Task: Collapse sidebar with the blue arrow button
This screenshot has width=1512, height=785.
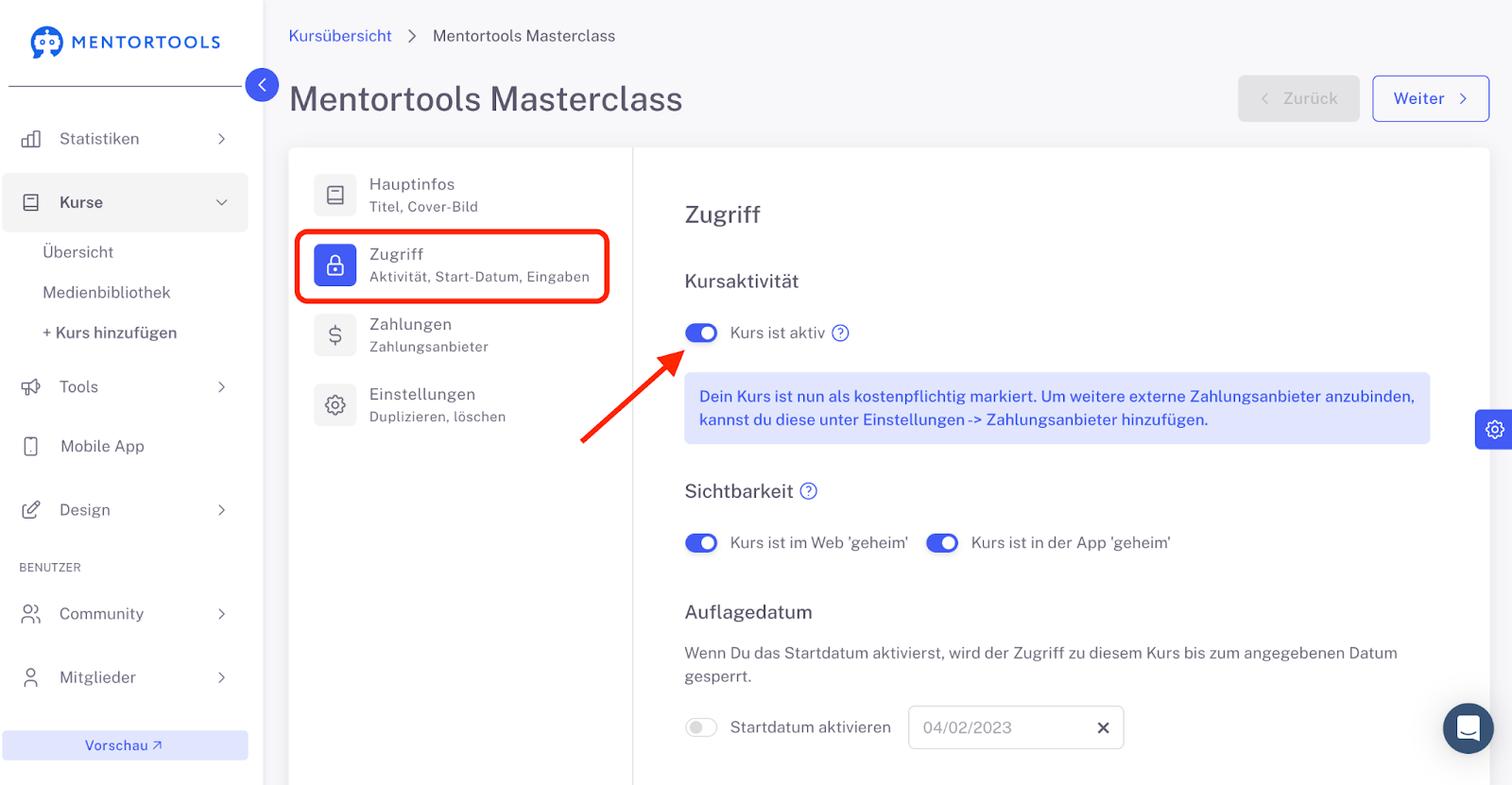Action: click(x=262, y=85)
